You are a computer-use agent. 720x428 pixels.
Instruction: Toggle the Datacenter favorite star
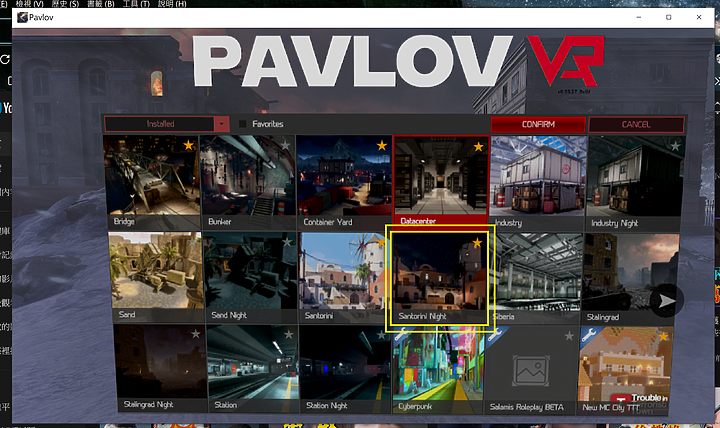478,147
